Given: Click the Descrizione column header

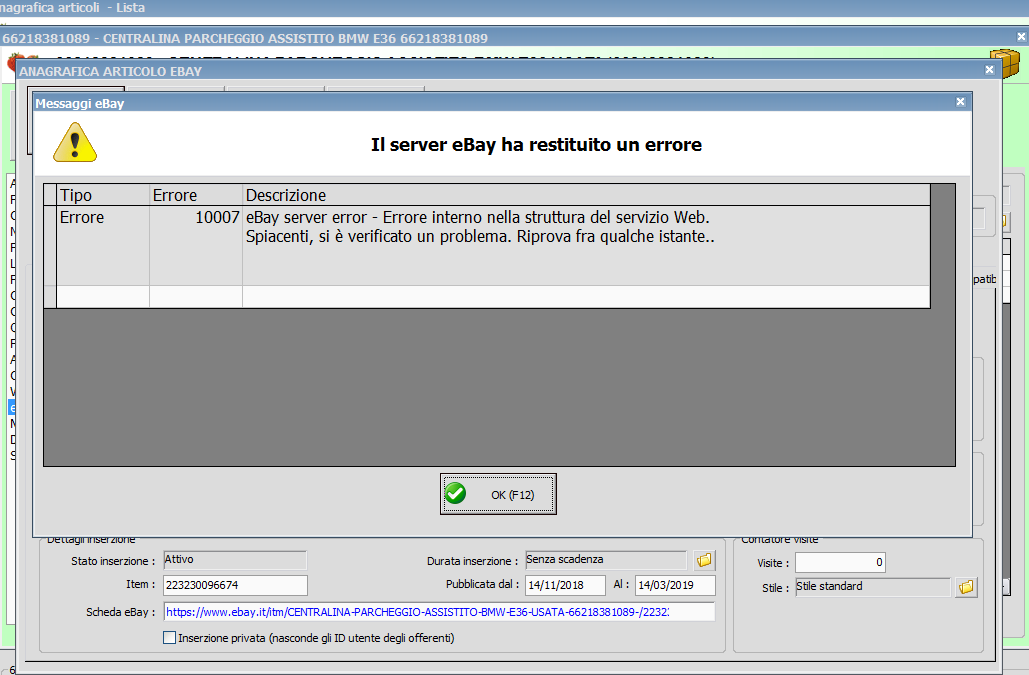Looking at the screenshot, I should click(586, 195).
